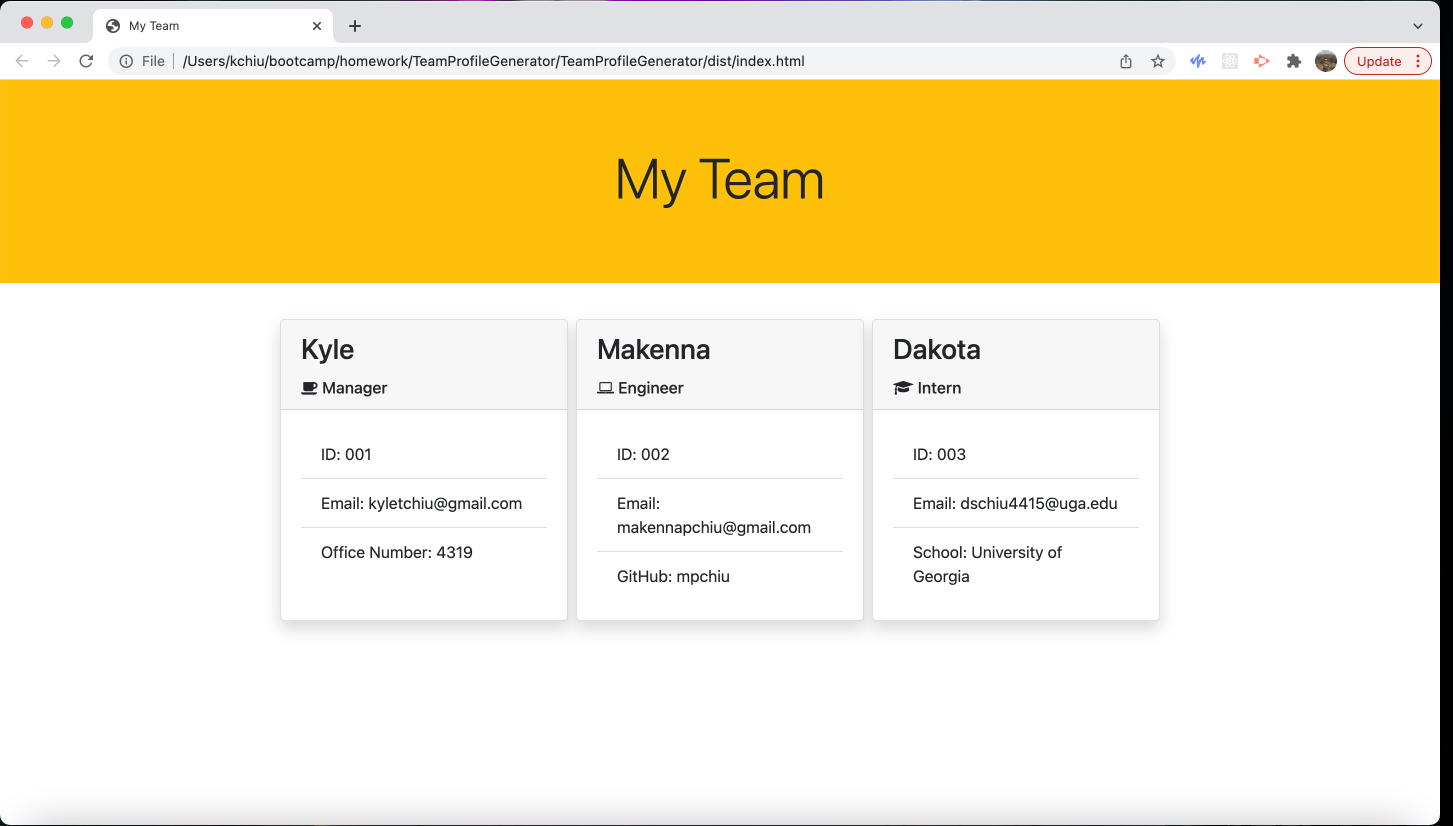
Task: Click Kyle's email kyletchiu@gmail.com
Action: click(x=445, y=503)
